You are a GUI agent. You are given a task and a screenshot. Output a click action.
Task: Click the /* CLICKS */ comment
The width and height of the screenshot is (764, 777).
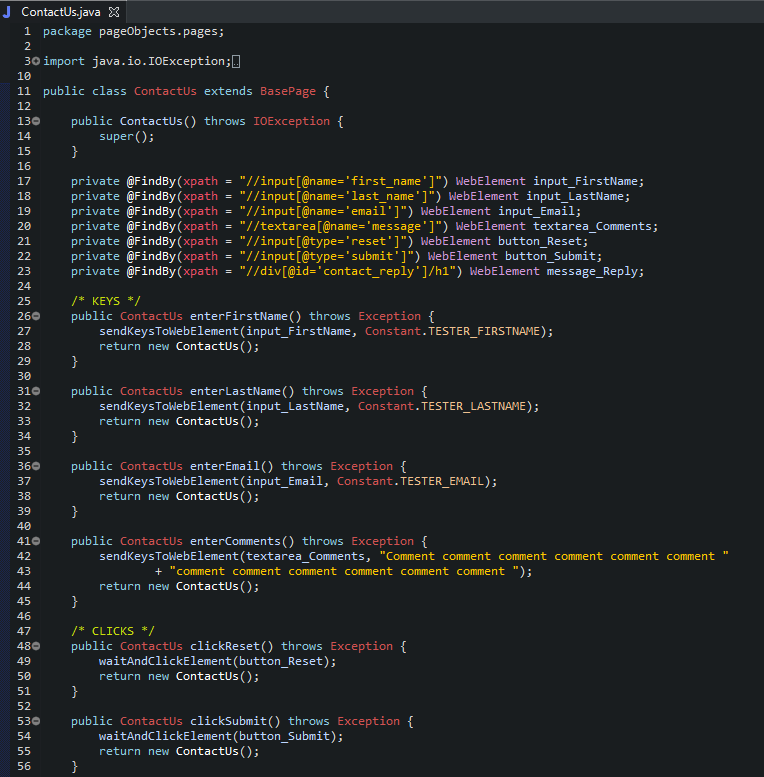click(112, 631)
